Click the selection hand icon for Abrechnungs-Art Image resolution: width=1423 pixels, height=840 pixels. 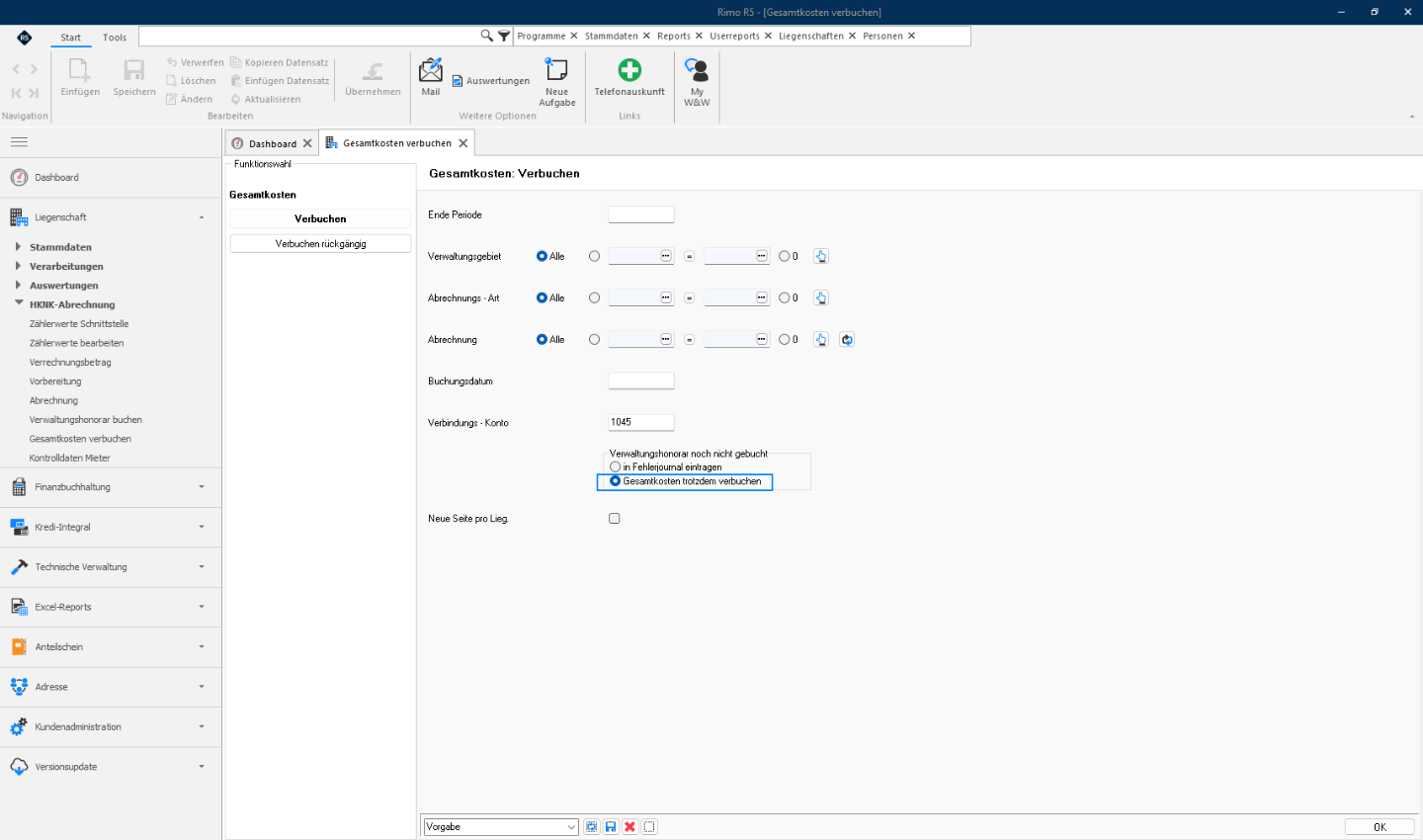821,297
